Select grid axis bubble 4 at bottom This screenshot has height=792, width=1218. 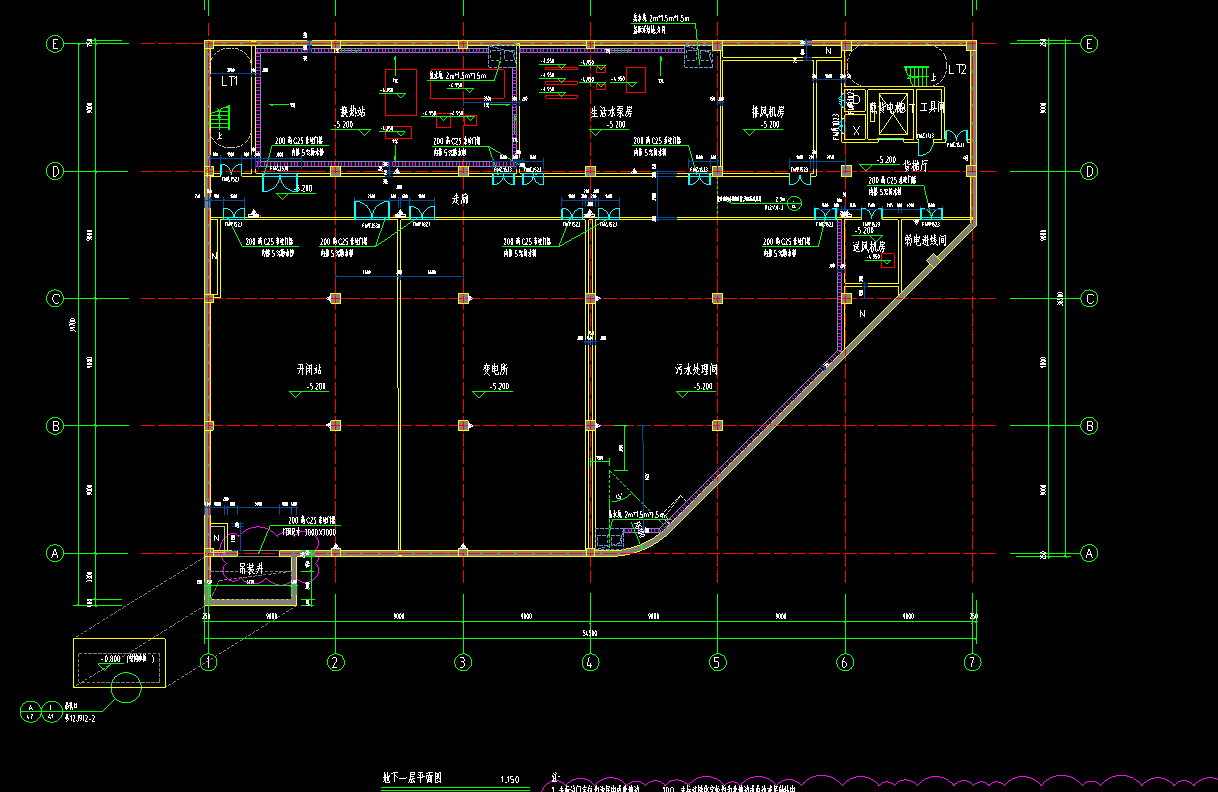click(590, 662)
